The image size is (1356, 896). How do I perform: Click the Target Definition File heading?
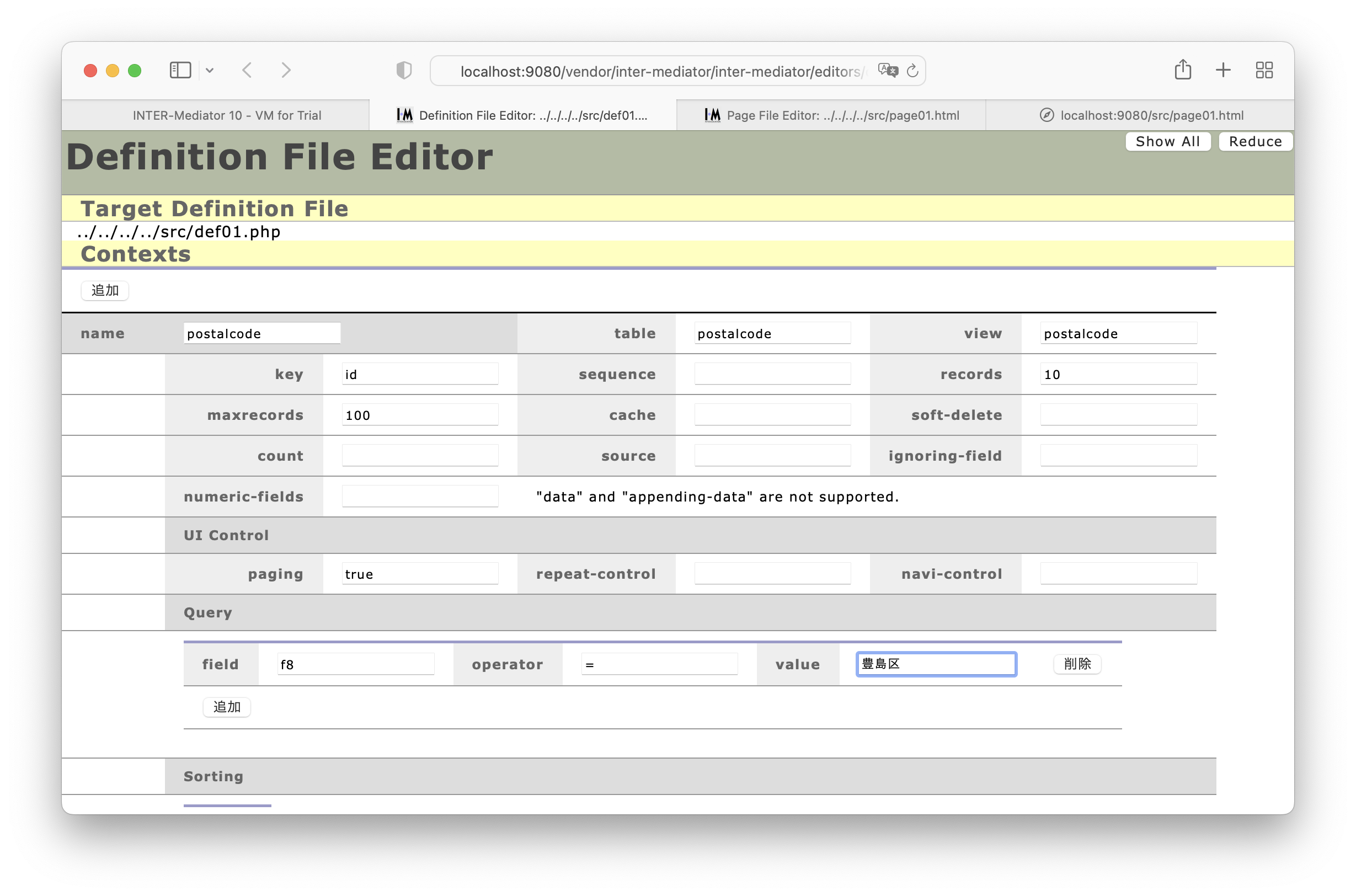(x=214, y=209)
